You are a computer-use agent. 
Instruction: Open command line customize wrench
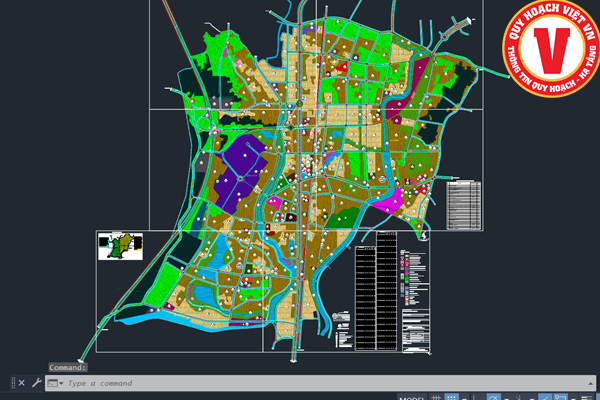[x=37, y=383]
